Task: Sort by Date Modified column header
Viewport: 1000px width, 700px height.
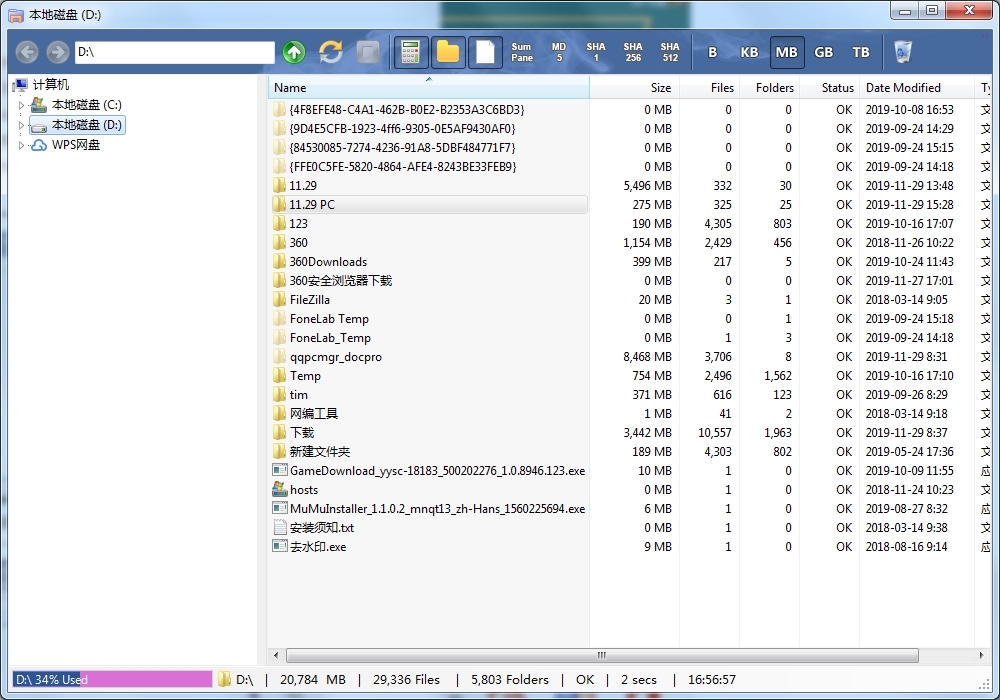Action: [x=903, y=88]
